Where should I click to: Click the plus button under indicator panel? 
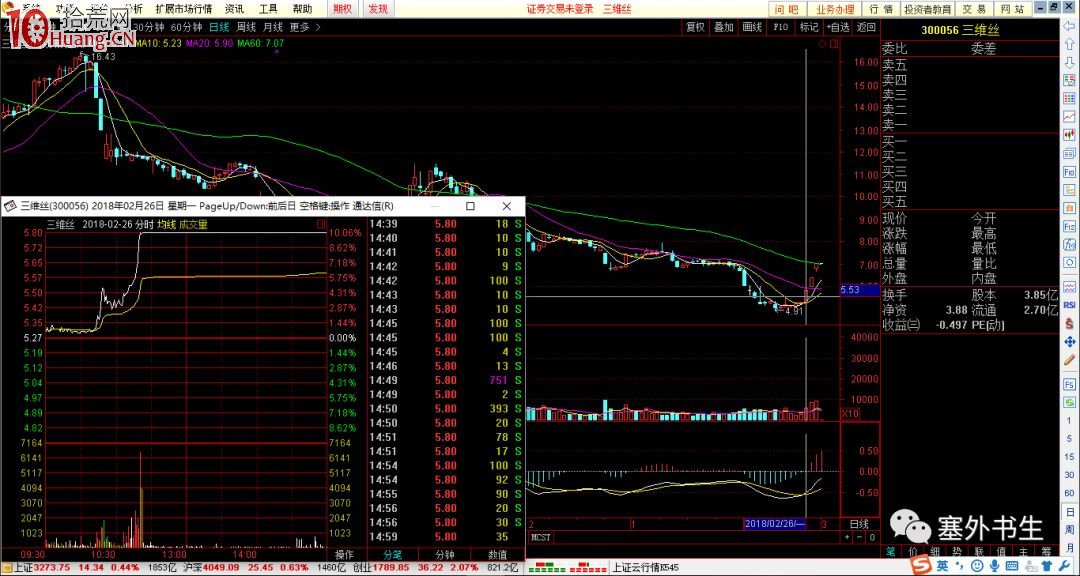click(x=849, y=537)
